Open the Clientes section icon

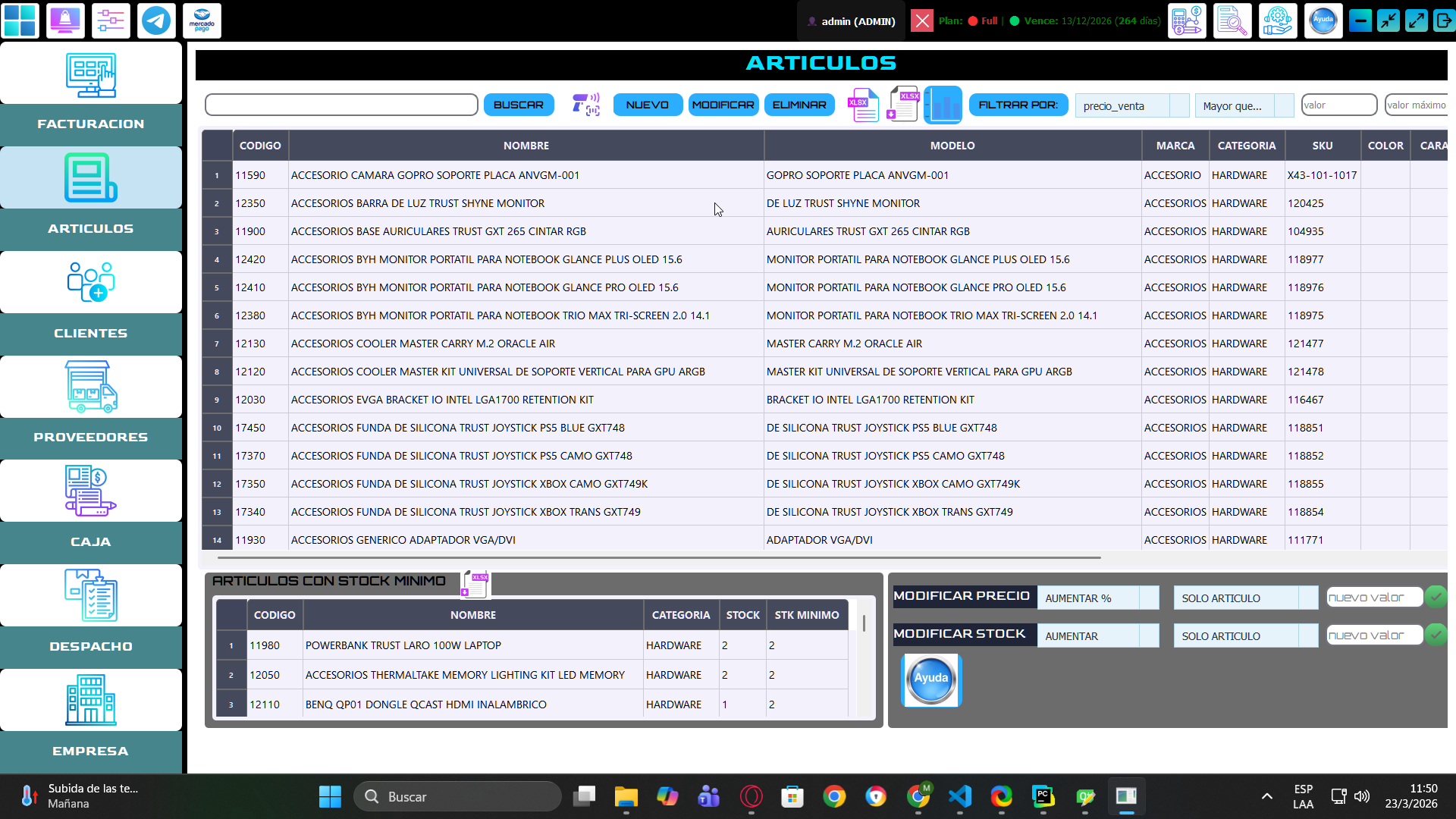pyautogui.click(x=91, y=282)
